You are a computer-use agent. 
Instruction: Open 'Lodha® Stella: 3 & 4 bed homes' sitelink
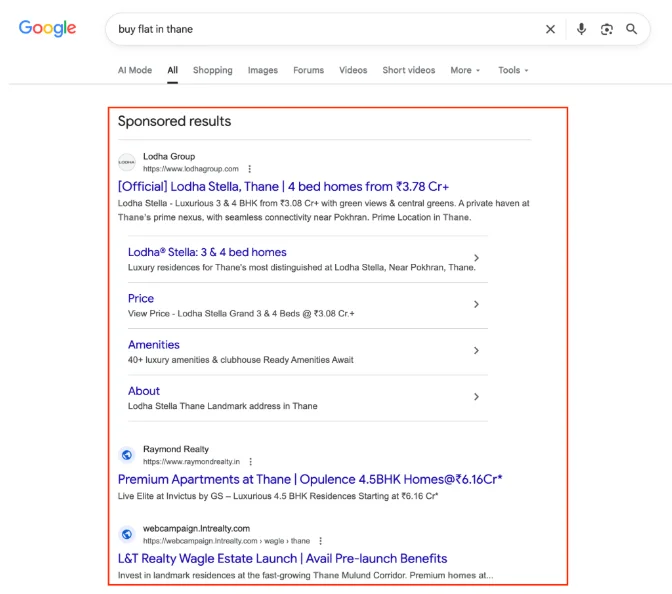207,252
